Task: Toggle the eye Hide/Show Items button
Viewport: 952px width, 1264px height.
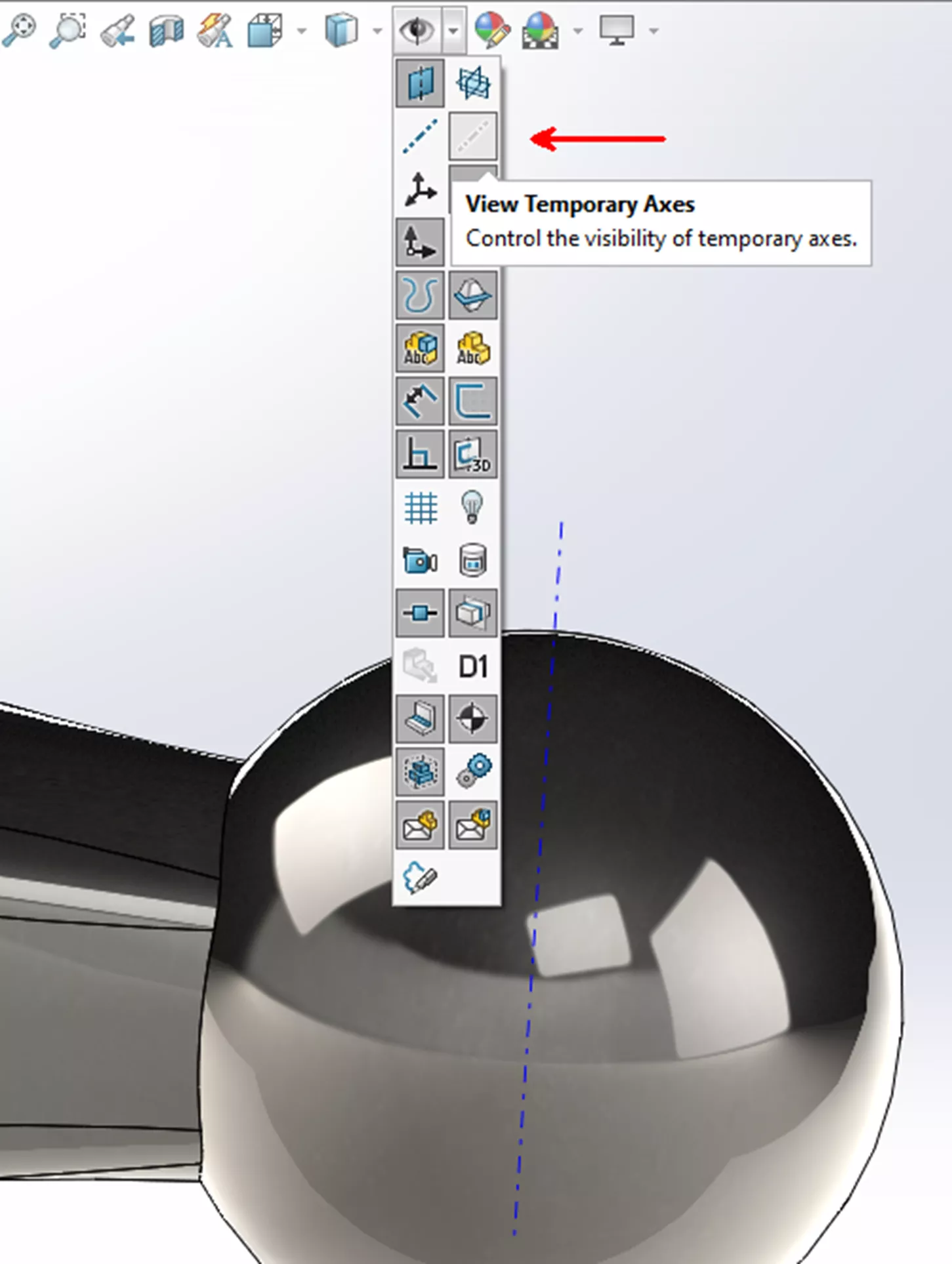Action: [417, 30]
